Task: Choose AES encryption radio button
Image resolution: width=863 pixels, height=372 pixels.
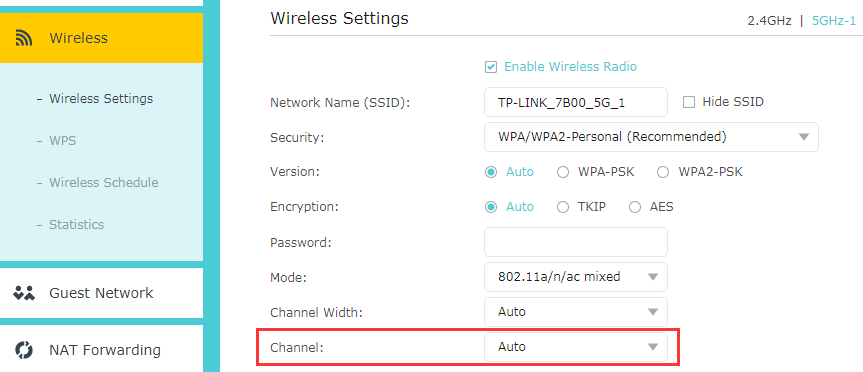Action: point(635,207)
